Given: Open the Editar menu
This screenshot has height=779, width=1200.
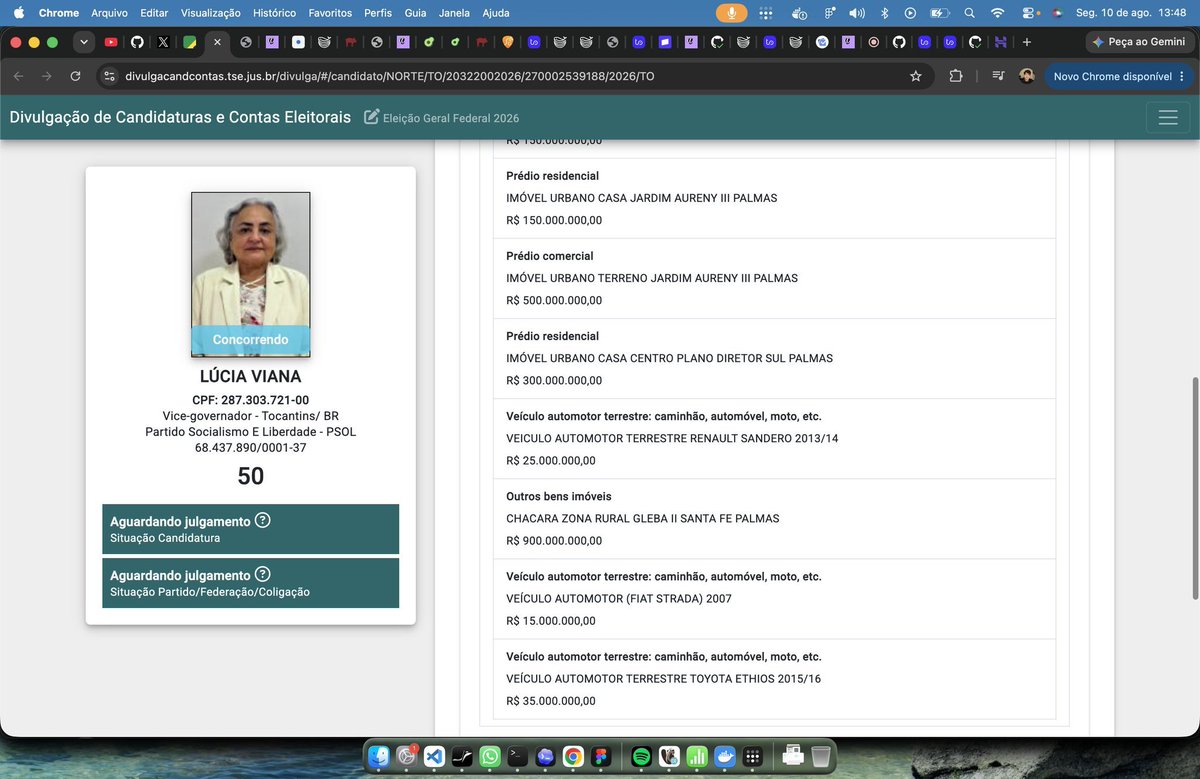Looking at the screenshot, I should pyautogui.click(x=154, y=13).
